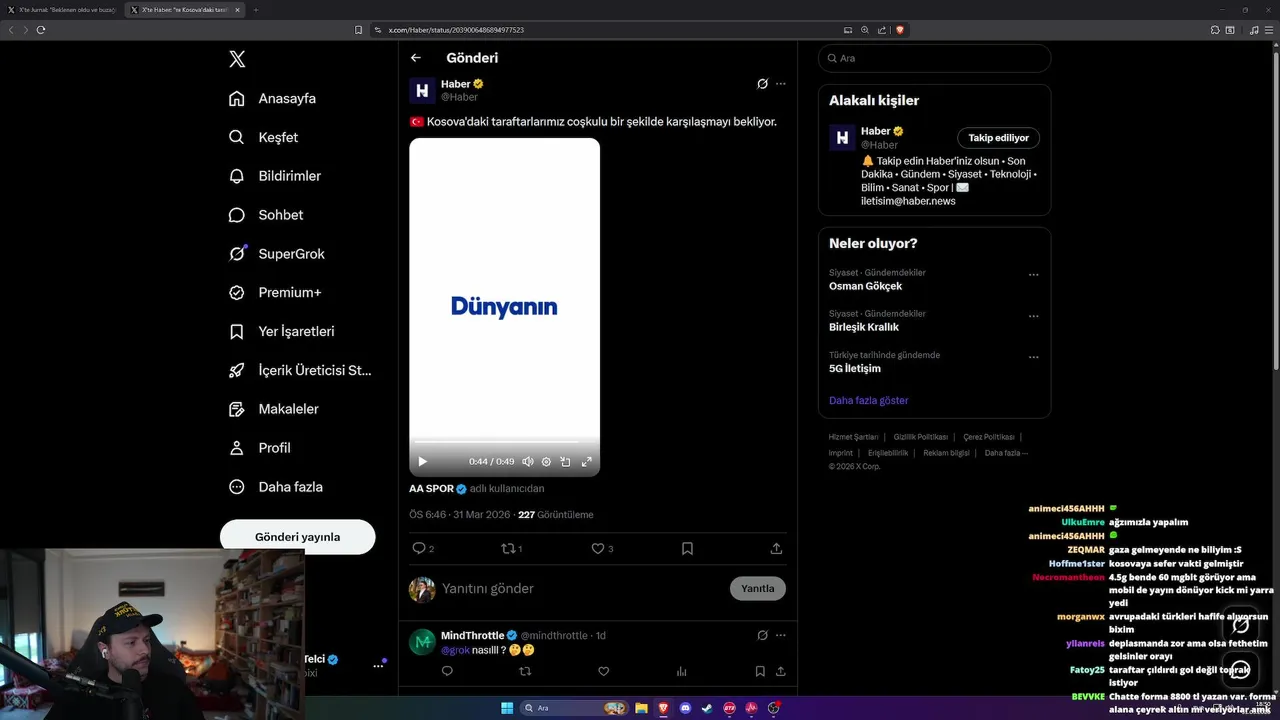Play the video

tap(422, 462)
